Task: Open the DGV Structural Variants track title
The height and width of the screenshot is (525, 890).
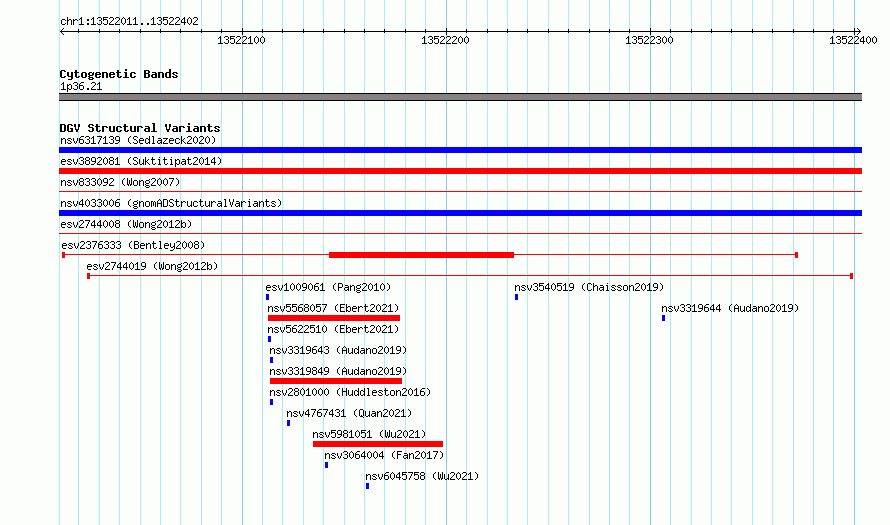Action: coord(140,128)
